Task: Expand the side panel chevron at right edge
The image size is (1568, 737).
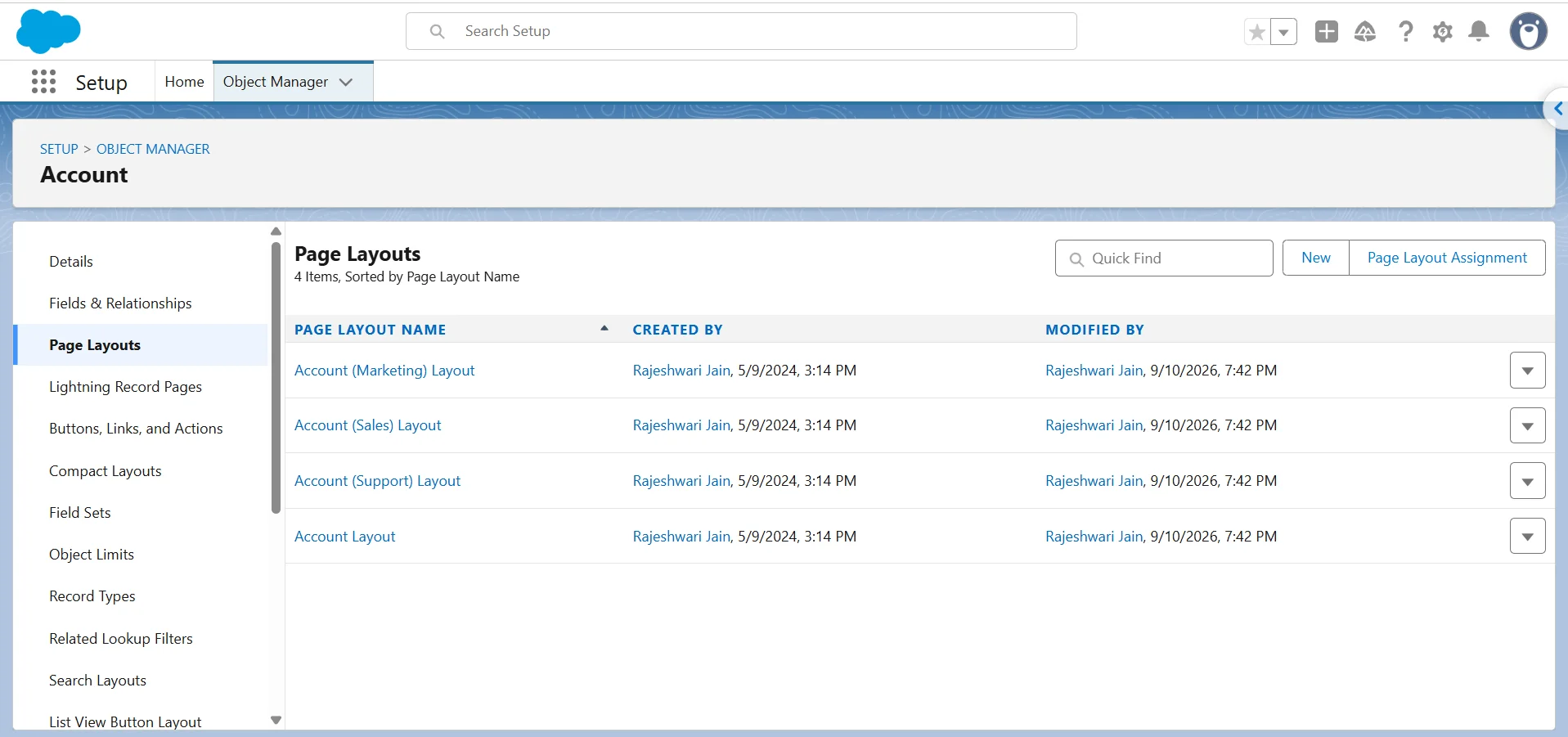Action: [x=1557, y=109]
